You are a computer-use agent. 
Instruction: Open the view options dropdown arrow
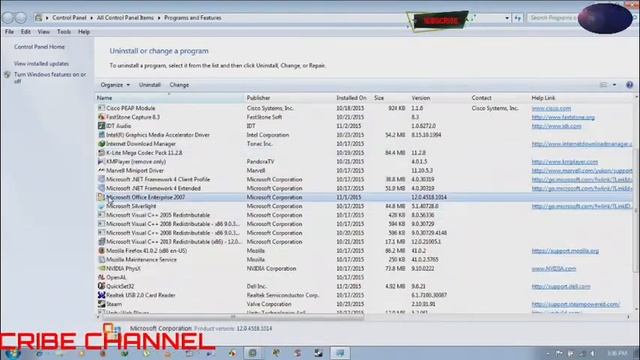614,85
